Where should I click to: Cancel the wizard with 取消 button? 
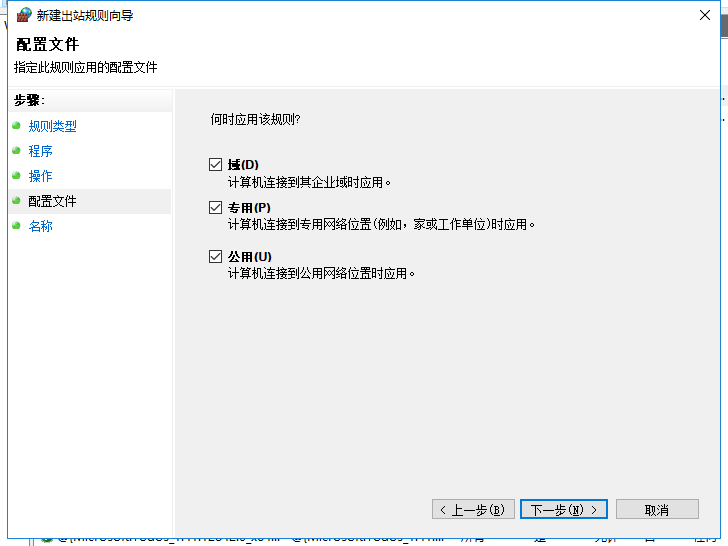tap(656, 509)
